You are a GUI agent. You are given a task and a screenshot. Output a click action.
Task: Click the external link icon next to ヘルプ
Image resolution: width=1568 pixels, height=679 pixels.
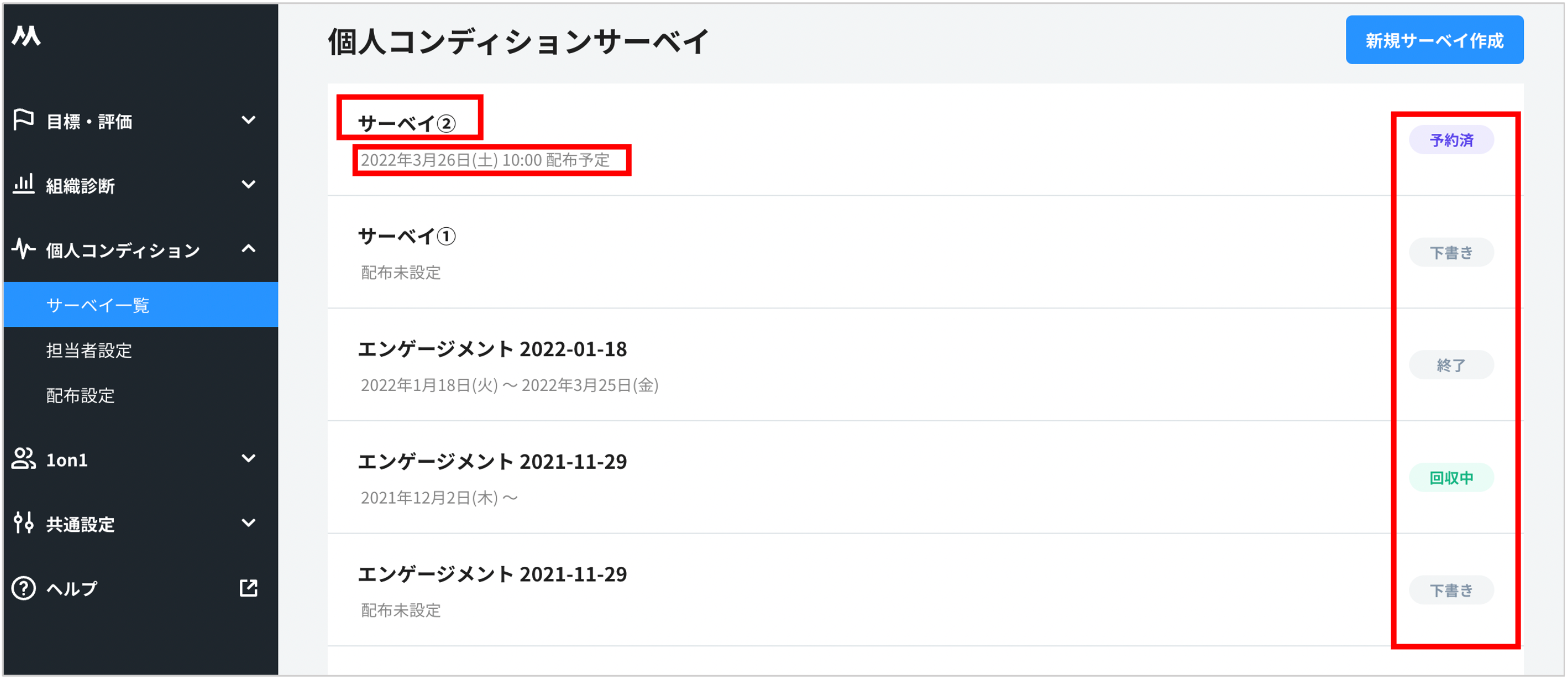pyautogui.click(x=248, y=588)
